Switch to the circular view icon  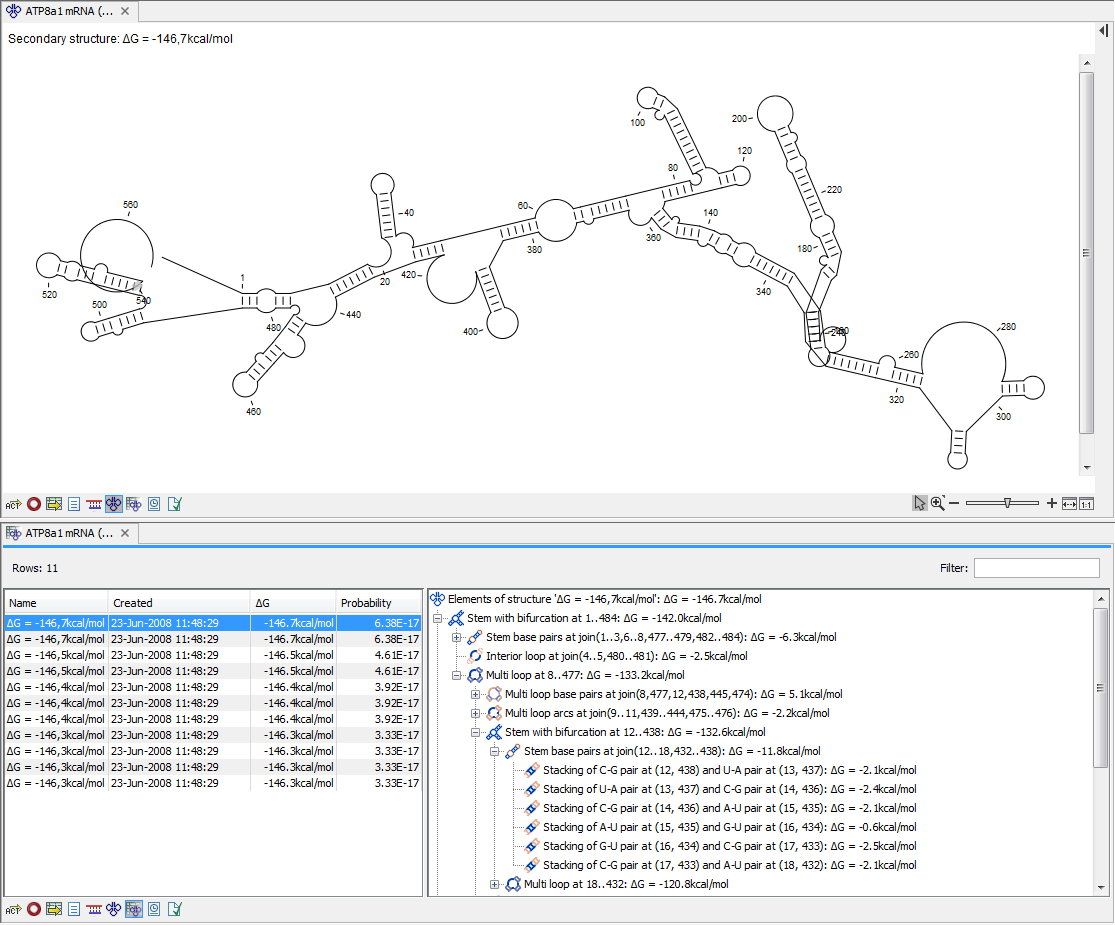tap(33, 504)
